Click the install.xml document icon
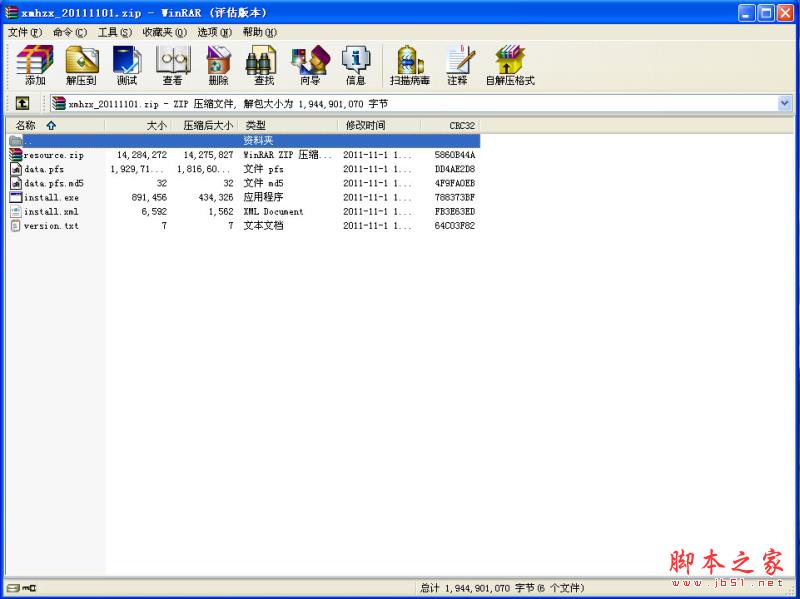800x599 pixels. (x=16, y=211)
